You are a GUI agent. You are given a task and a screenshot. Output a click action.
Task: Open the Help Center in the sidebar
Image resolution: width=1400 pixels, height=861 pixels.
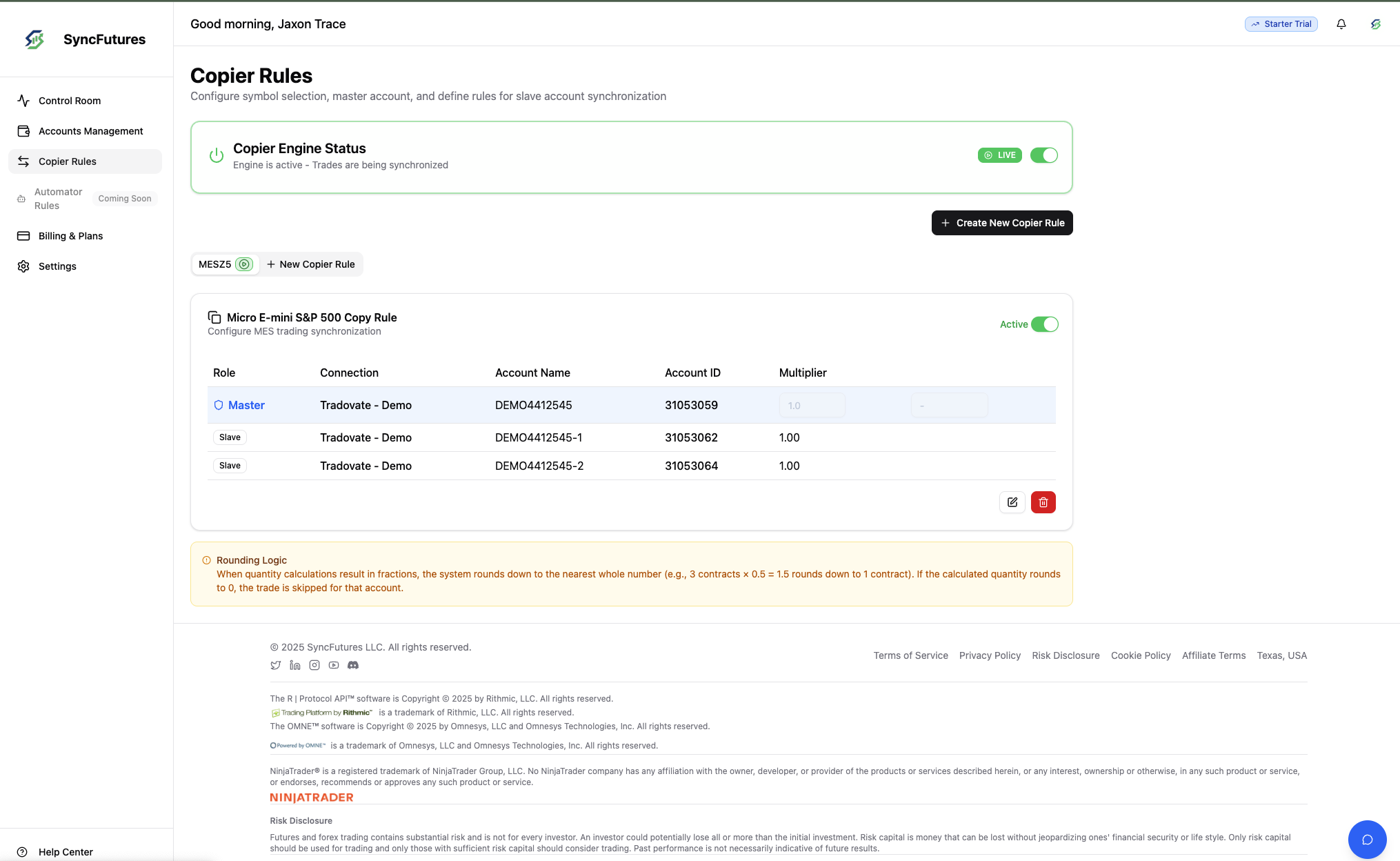point(66,852)
